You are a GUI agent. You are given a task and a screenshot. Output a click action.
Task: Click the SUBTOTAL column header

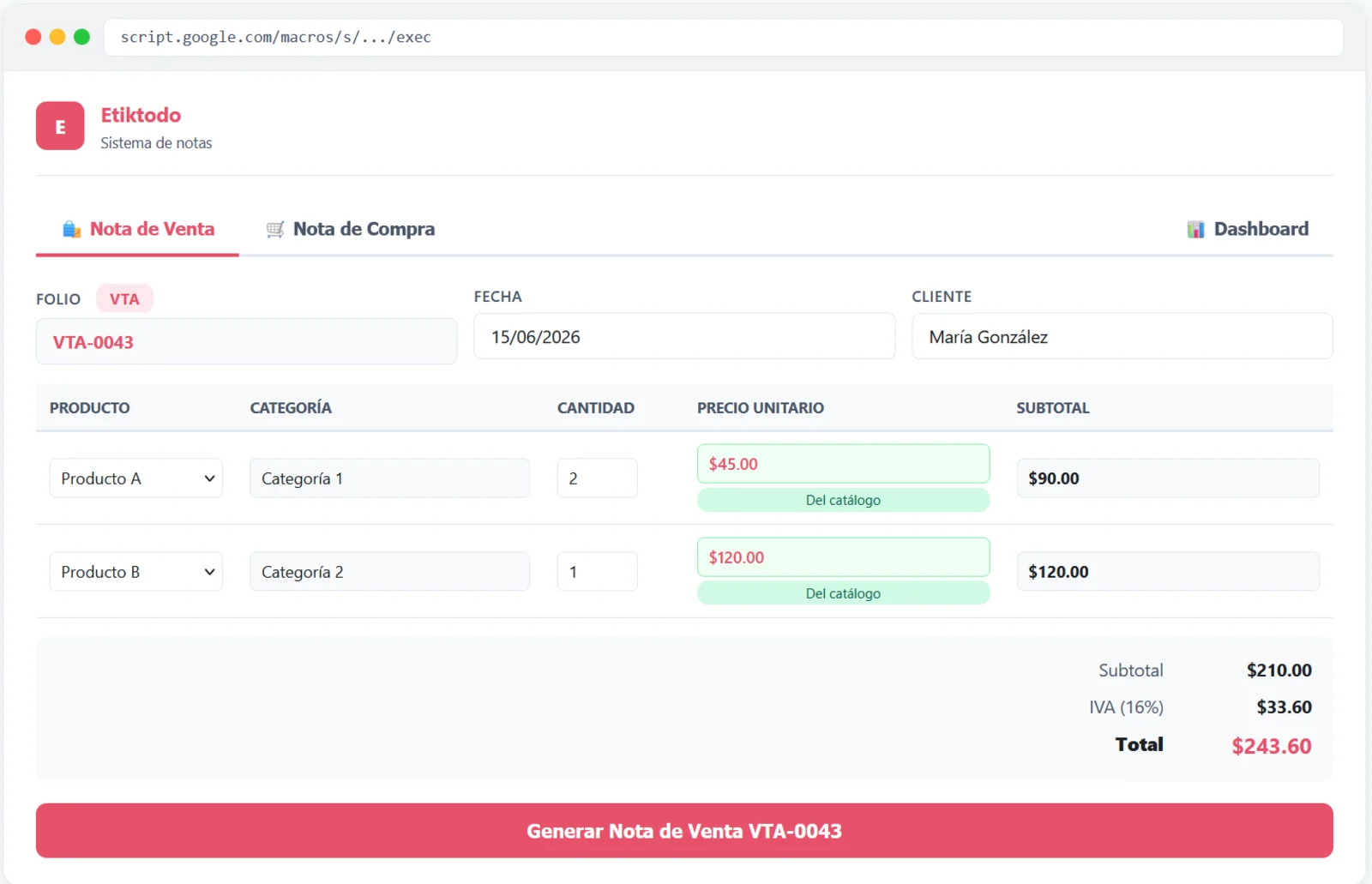point(1053,408)
